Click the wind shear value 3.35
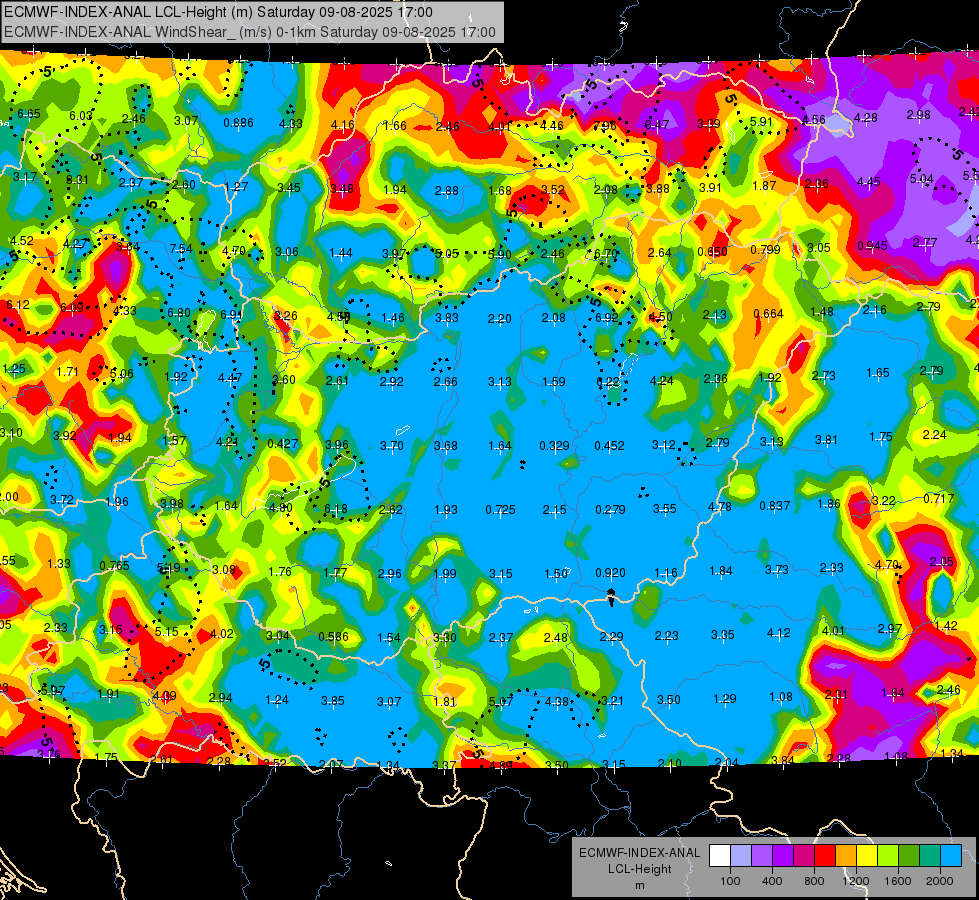The width and height of the screenshot is (979, 900). [x=722, y=635]
